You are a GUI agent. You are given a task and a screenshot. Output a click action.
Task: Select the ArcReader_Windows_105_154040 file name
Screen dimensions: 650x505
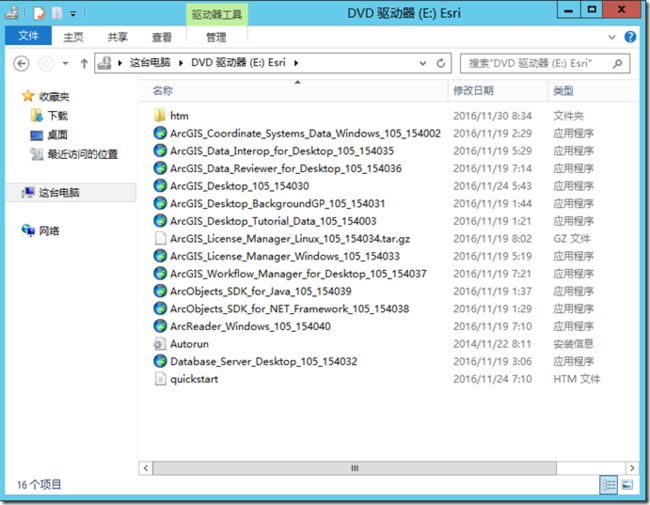point(250,326)
